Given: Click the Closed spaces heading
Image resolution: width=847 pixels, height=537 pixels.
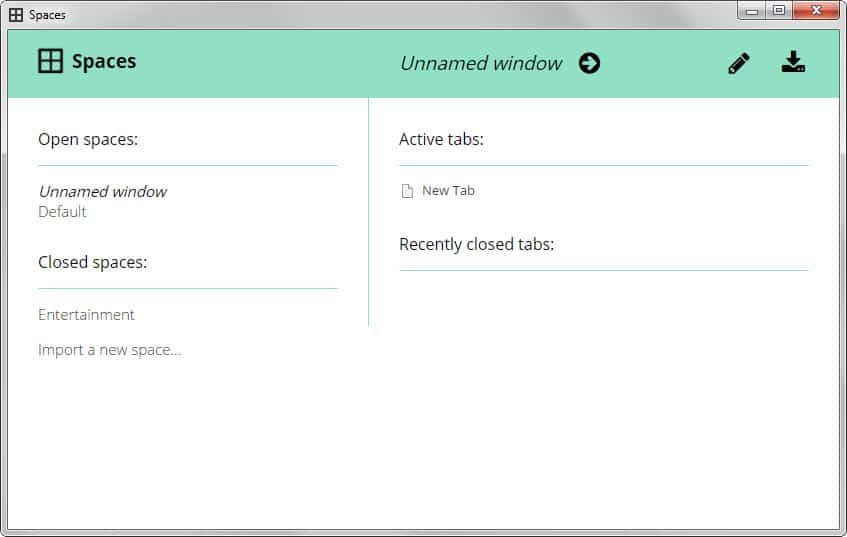Looking at the screenshot, I should coord(92,262).
